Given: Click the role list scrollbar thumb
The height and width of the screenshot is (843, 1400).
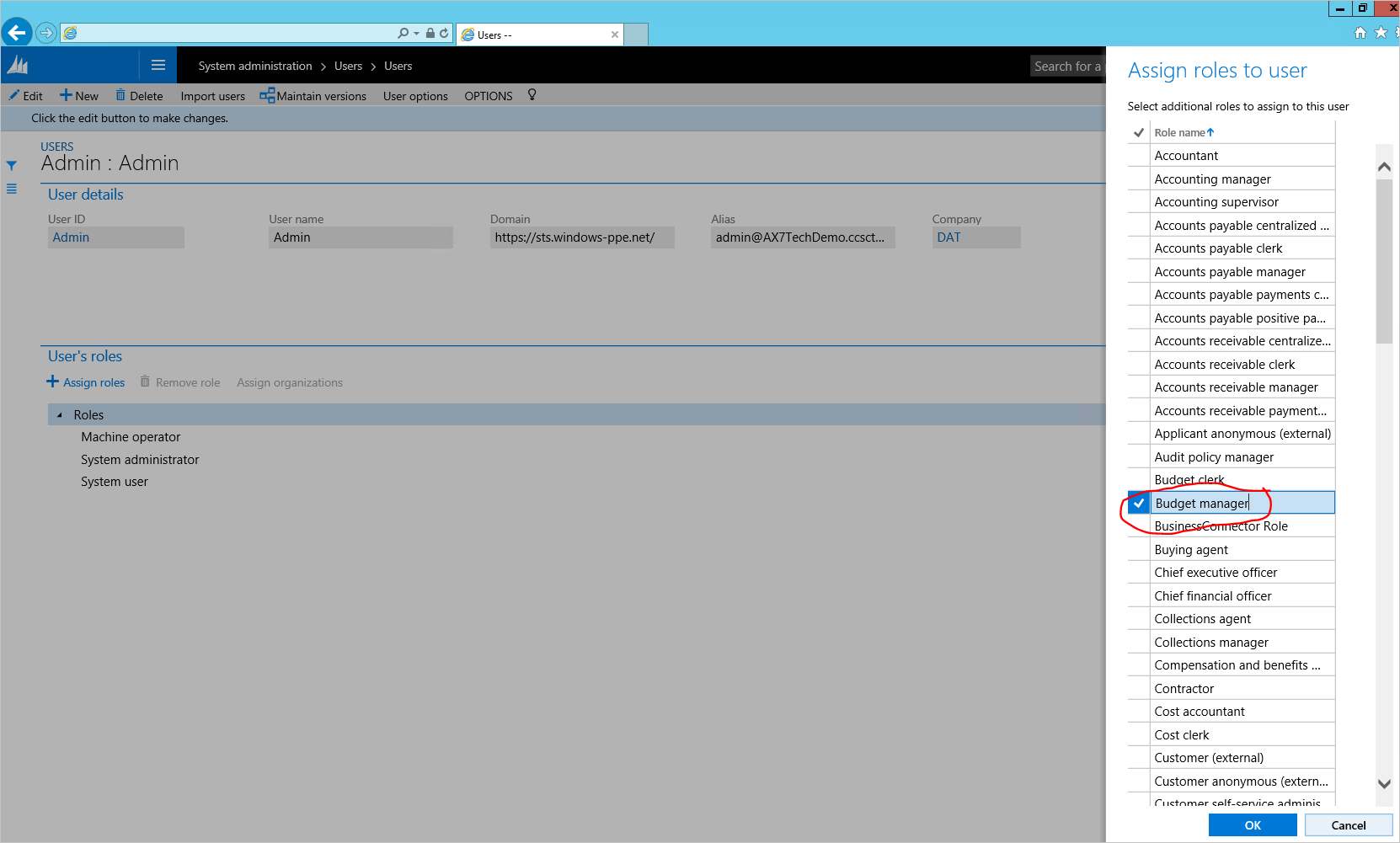Looking at the screenshot, I should (1384, 261).
